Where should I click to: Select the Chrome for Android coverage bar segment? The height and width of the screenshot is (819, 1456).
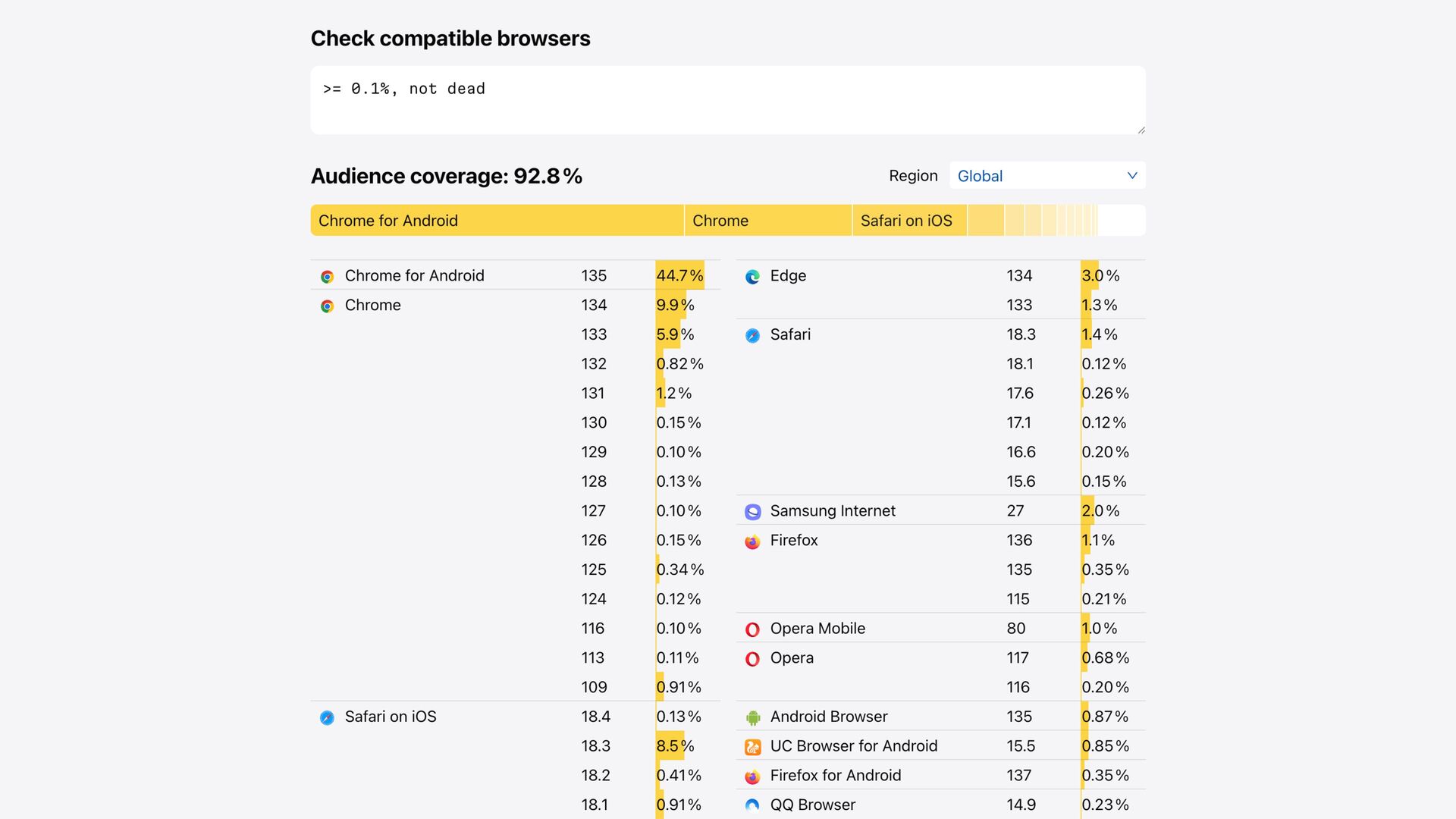(x=497, y=221)
